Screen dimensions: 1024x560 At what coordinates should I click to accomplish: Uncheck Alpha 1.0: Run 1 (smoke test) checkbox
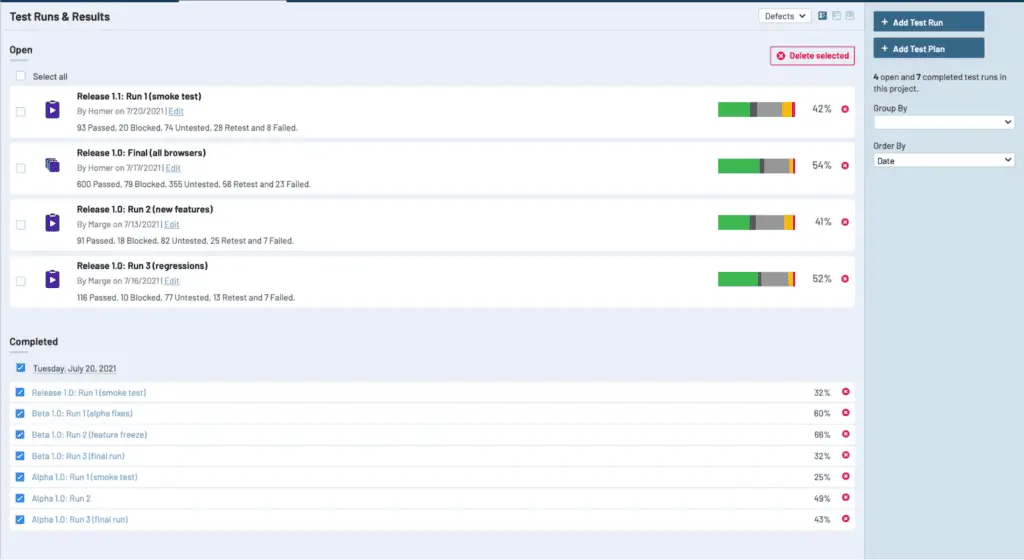coord(20,477)
